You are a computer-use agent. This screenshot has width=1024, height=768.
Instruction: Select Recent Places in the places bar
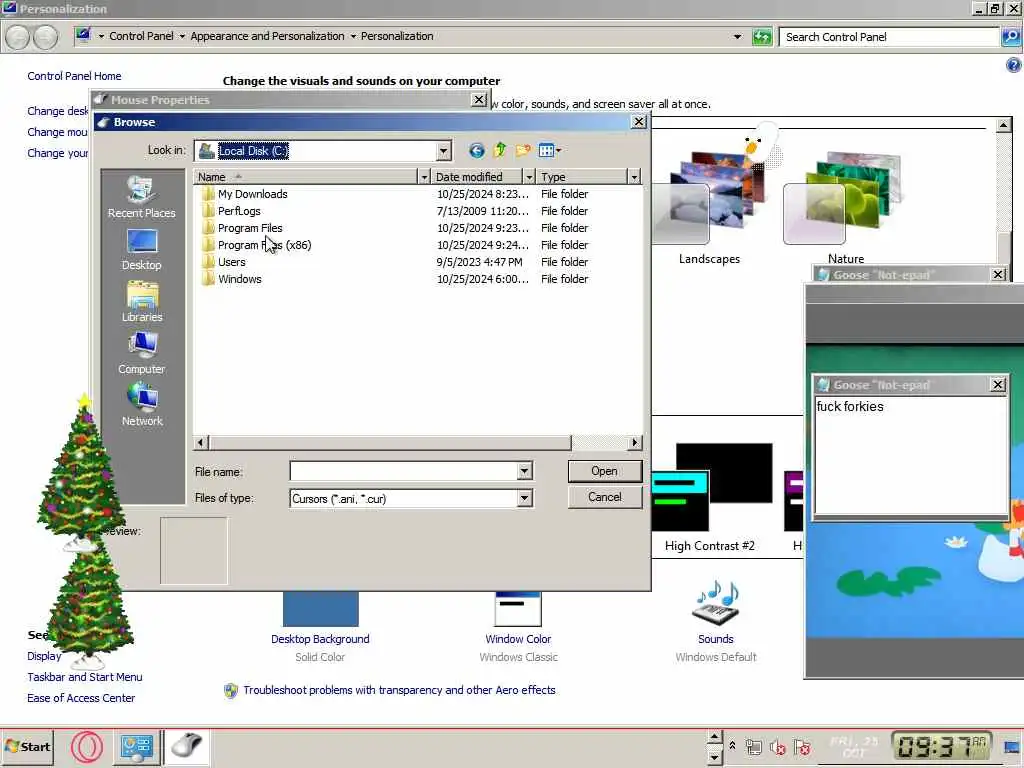(142, 197)
